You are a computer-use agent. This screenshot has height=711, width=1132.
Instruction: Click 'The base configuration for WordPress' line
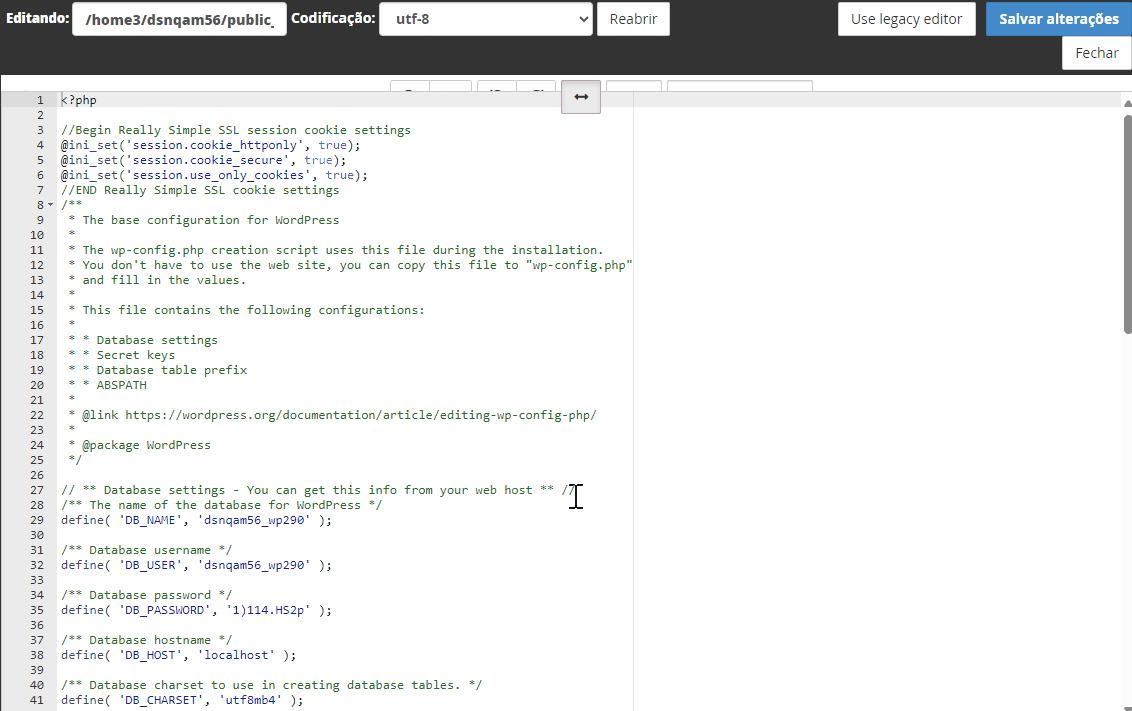[204, 220]
